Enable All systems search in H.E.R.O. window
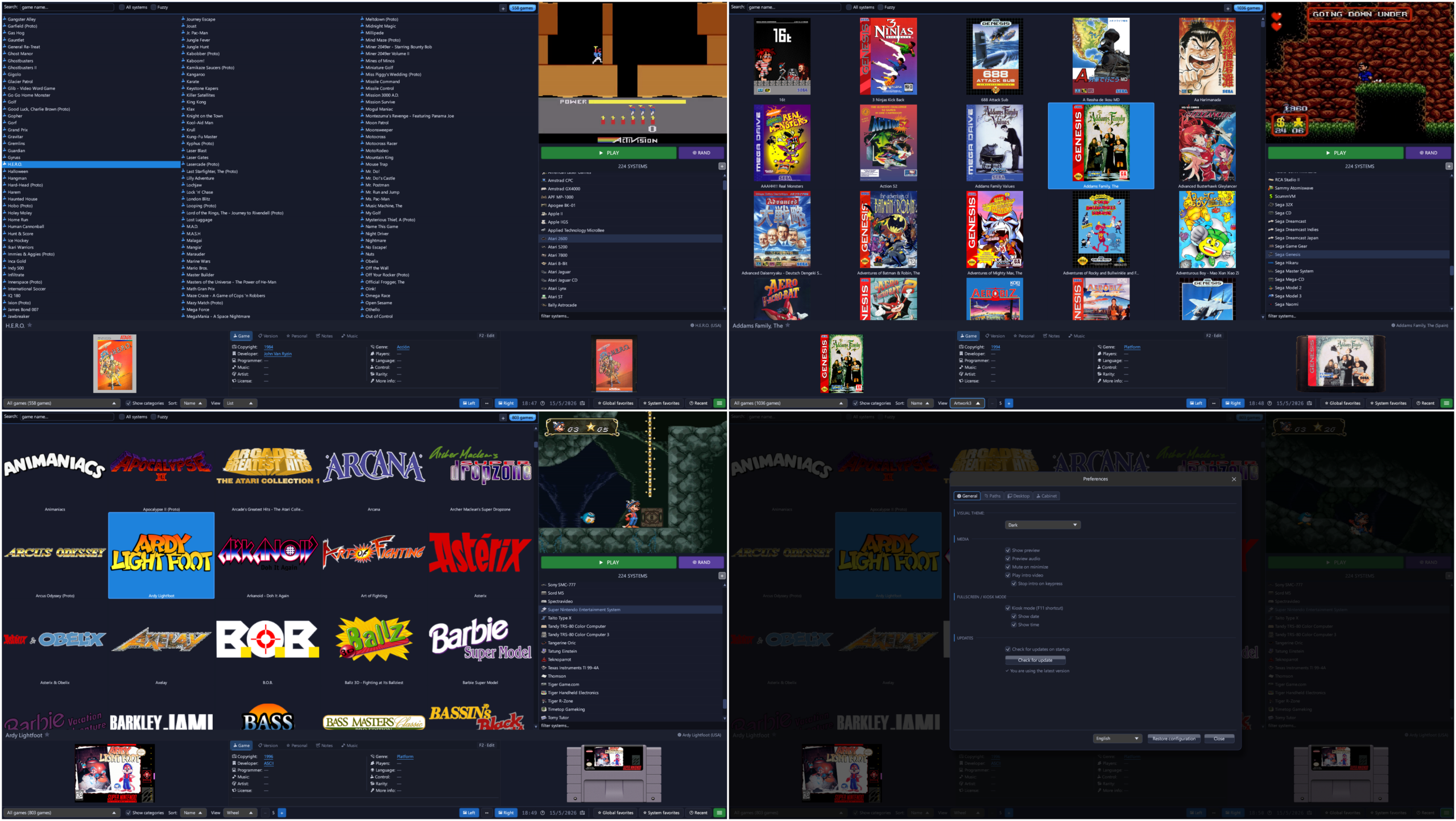Image resolution: width=1456 pixels, height=821 pixels. (122, 7)
